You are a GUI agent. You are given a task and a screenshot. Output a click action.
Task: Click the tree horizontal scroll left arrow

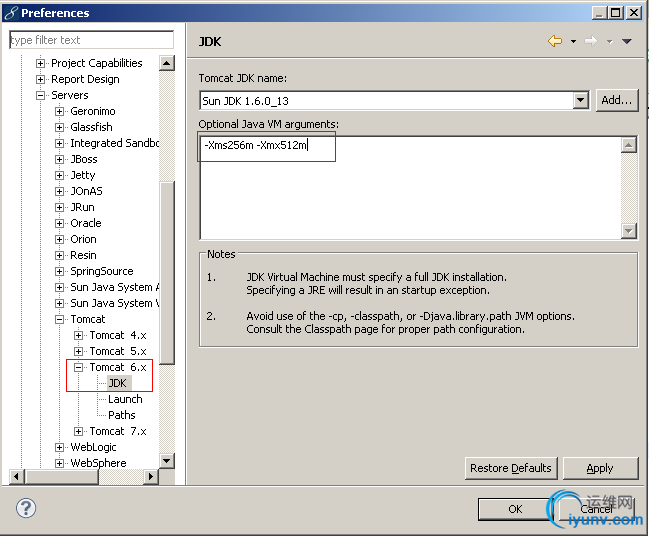point(16,476)
